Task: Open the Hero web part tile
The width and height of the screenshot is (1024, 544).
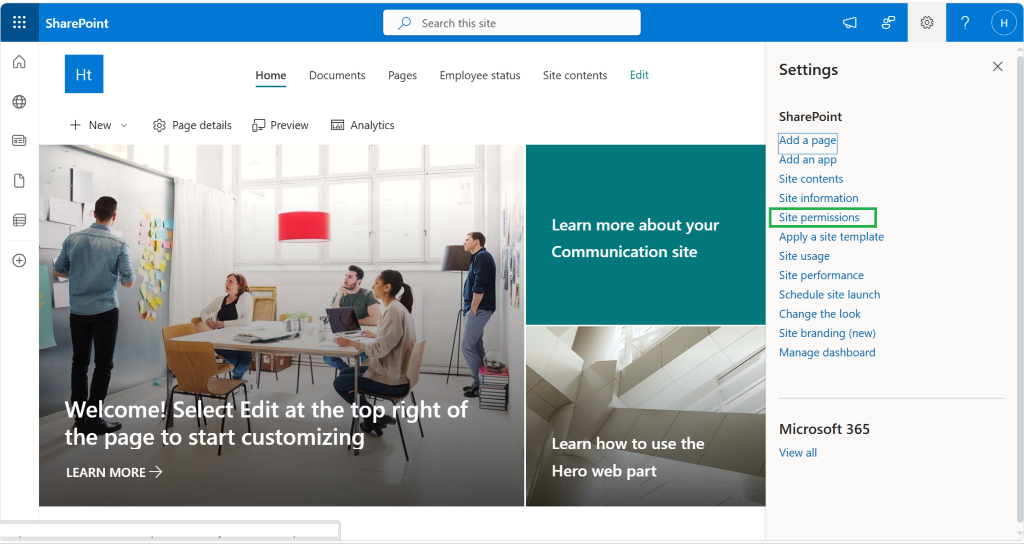Action: click(645, 416)
